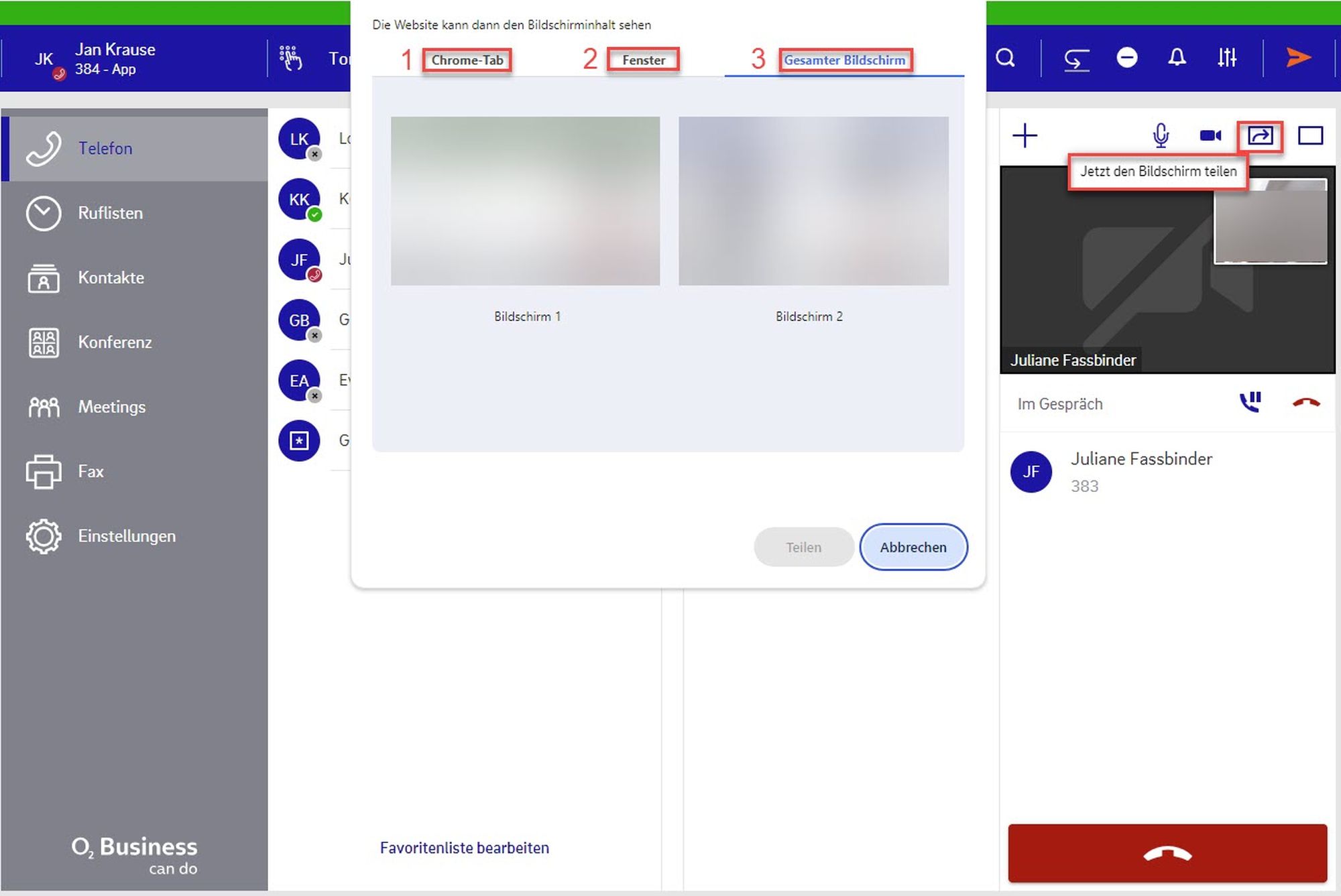
Task: Add participant with plus icon
Action: [x=1025, y=136]
